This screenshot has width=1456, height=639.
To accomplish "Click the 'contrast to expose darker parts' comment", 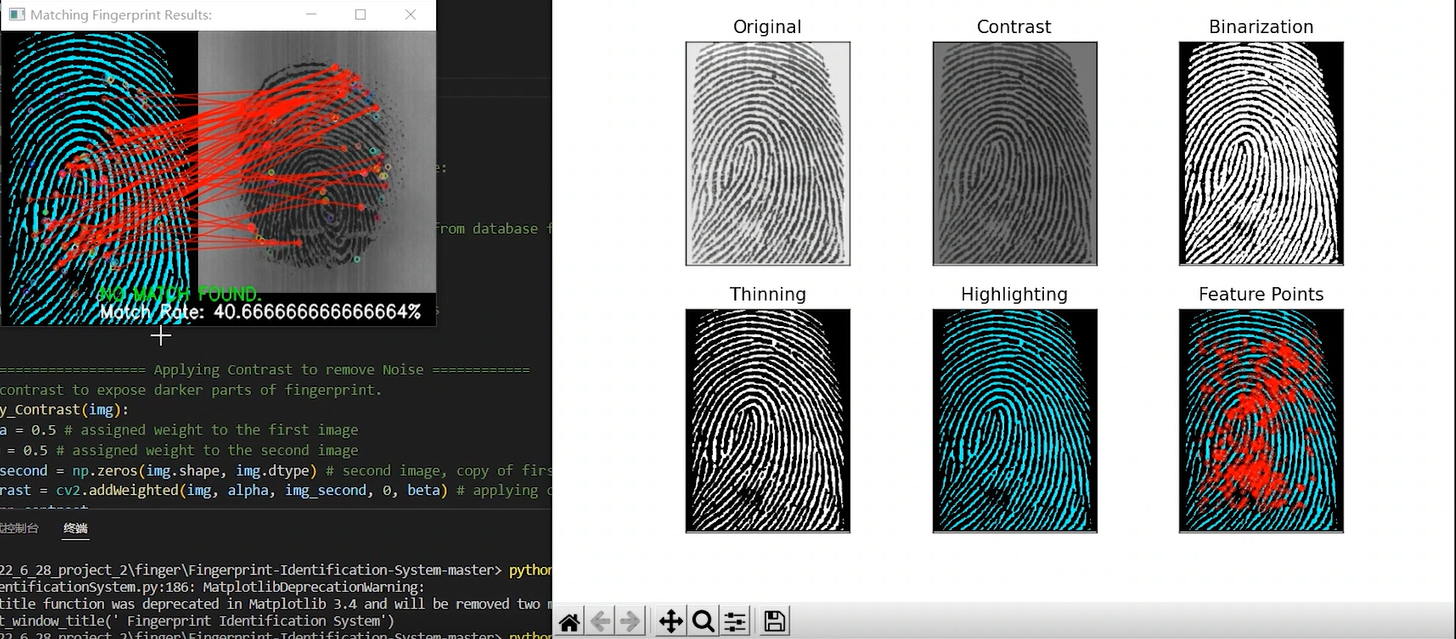I will 191,390.
